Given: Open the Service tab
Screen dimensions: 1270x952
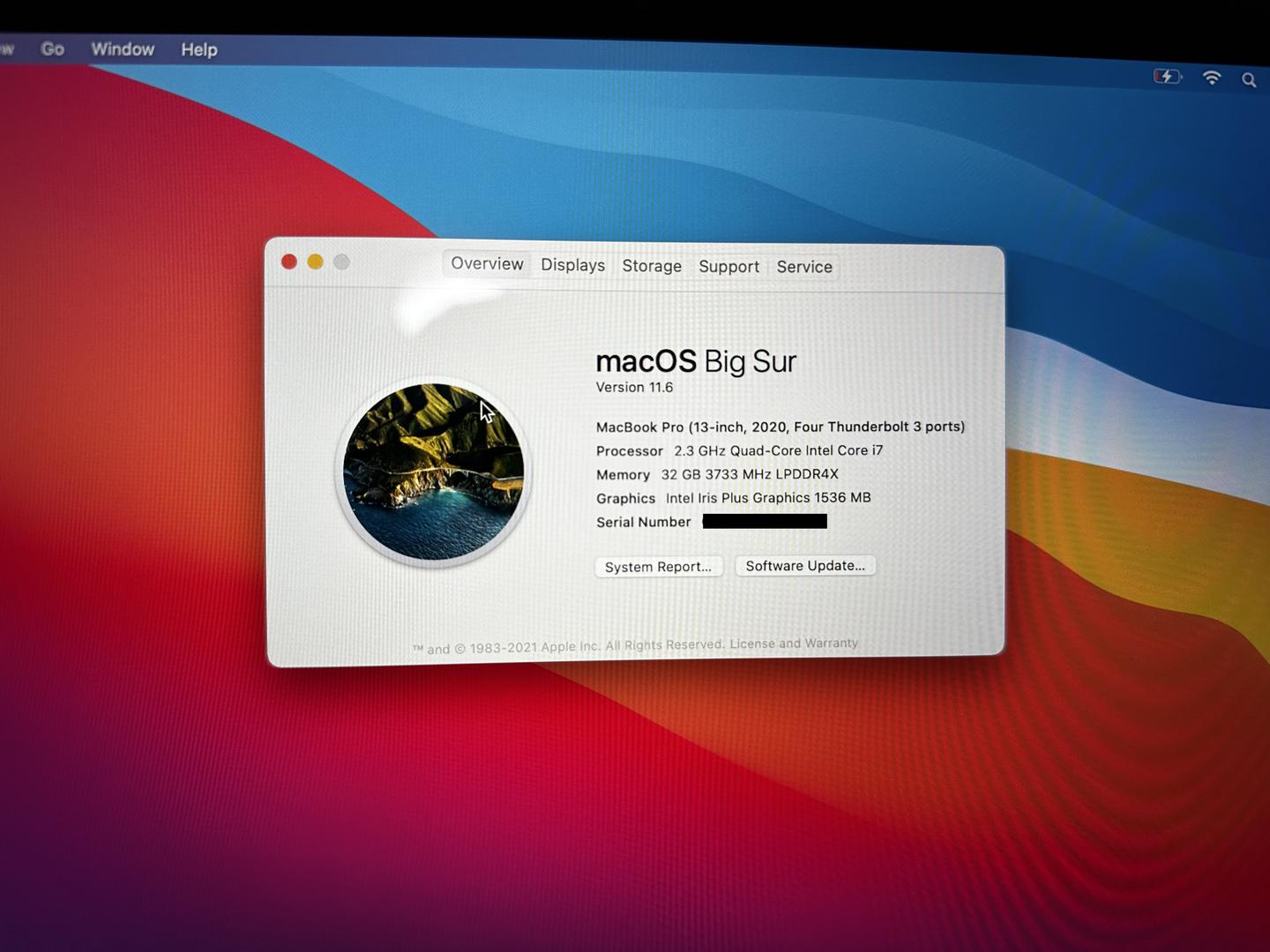Looking at the screenshot, I should coord(804,266).
